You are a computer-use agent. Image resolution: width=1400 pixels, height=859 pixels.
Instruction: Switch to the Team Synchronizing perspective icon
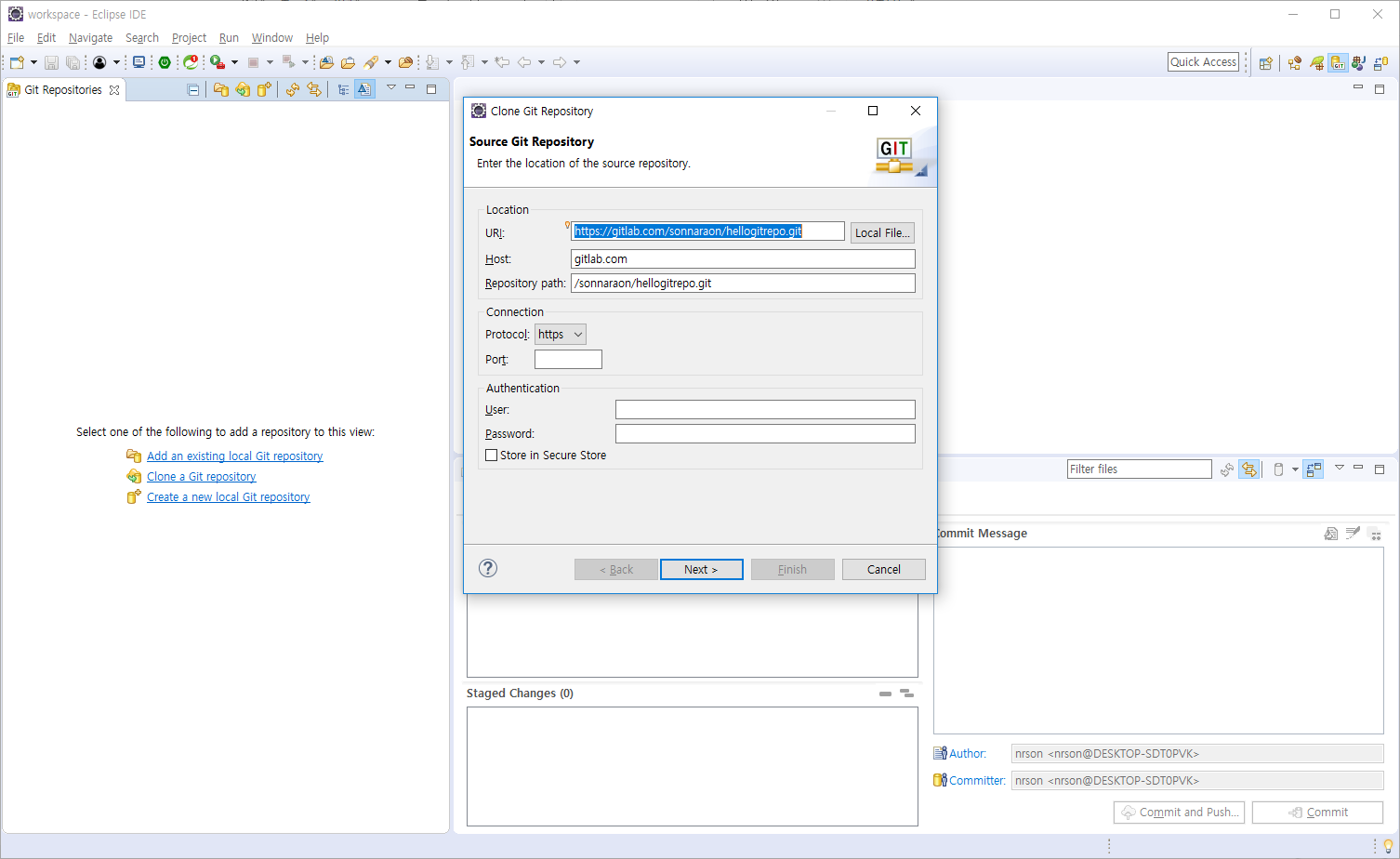(1380, 63)
